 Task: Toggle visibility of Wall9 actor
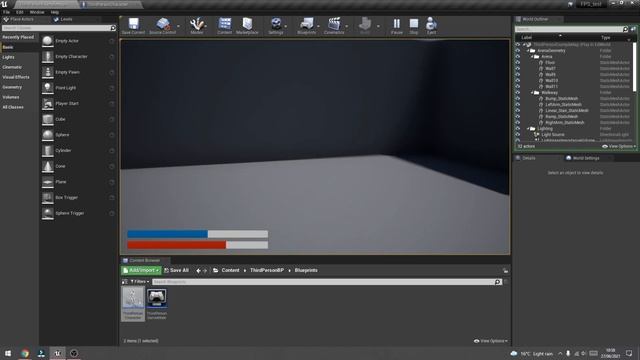click(x=518, y=75)
